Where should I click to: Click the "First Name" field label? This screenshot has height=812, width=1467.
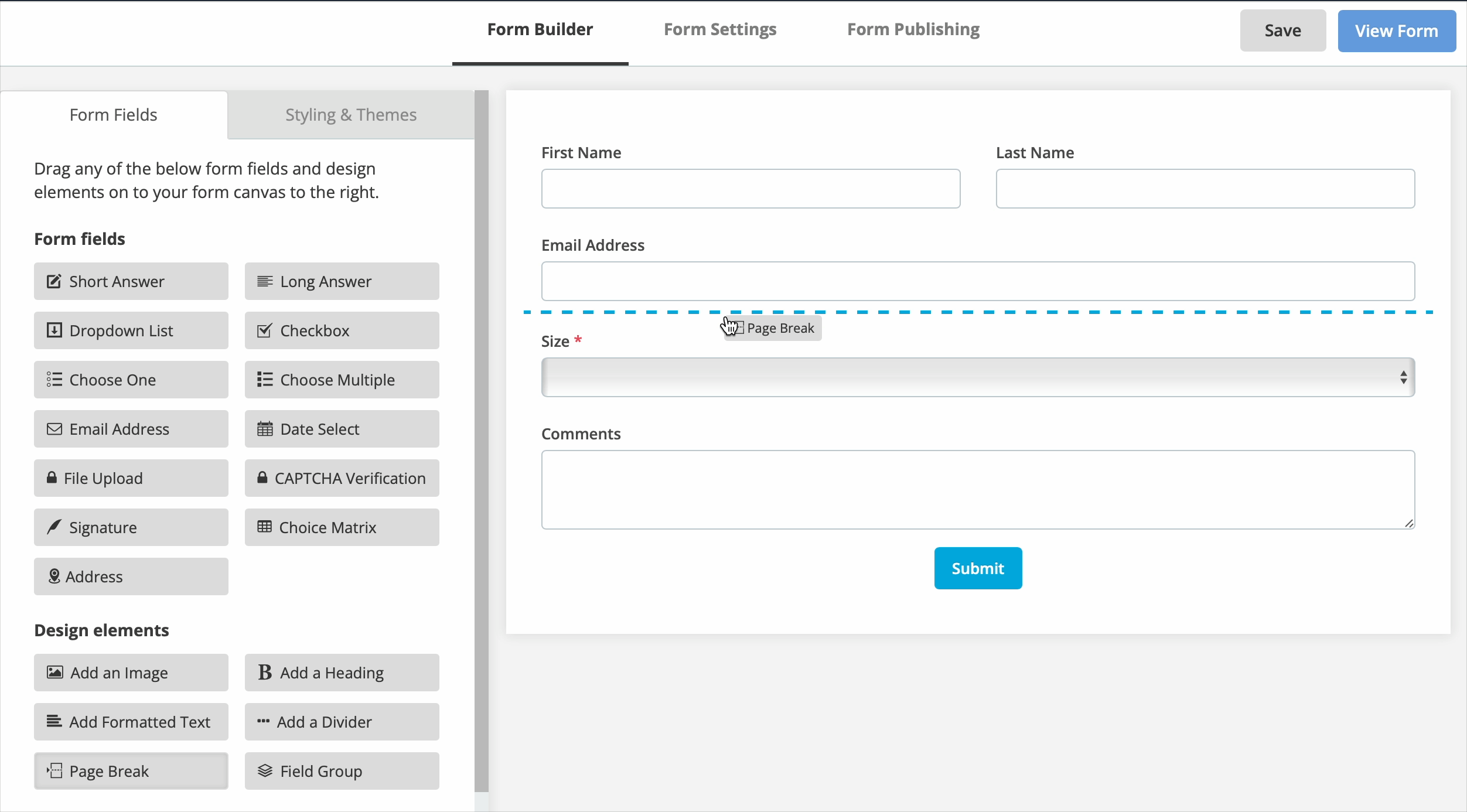pos(581,152)
